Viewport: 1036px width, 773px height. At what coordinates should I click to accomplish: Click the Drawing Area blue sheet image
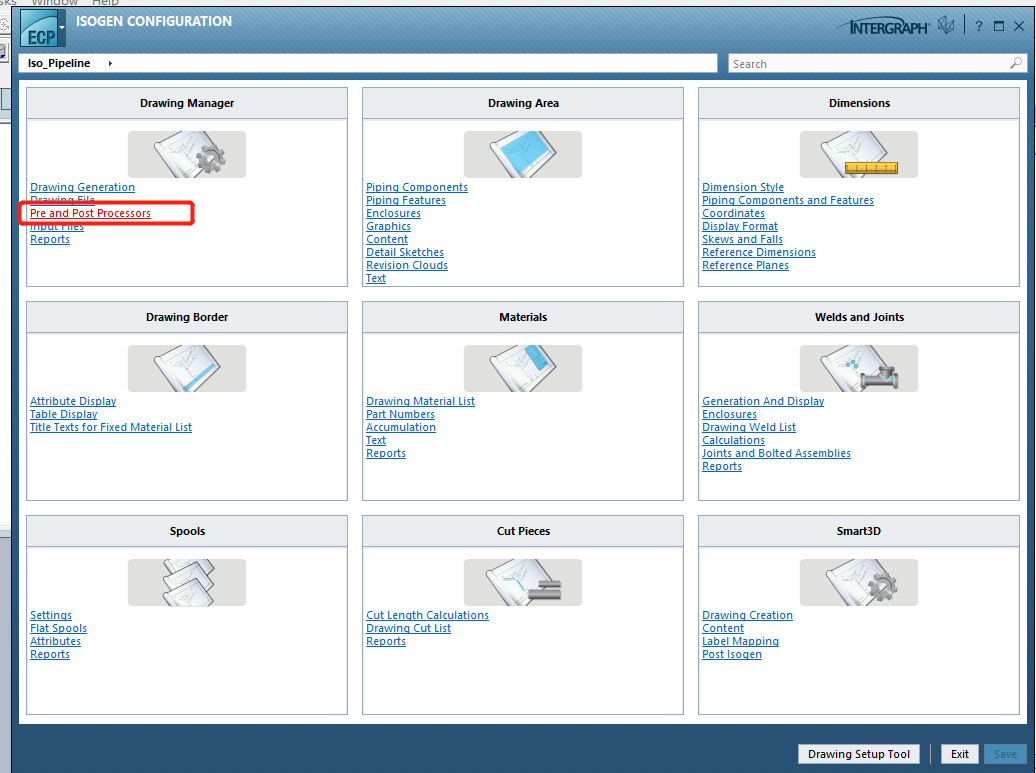[x=523, y=155]
